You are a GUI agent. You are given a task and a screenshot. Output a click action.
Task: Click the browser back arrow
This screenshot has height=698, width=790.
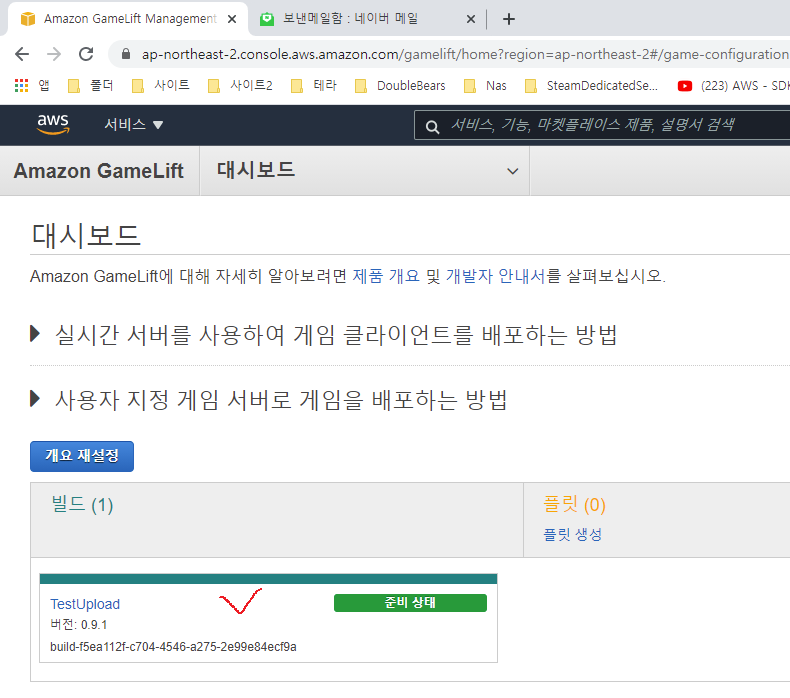tap(22, 54)
